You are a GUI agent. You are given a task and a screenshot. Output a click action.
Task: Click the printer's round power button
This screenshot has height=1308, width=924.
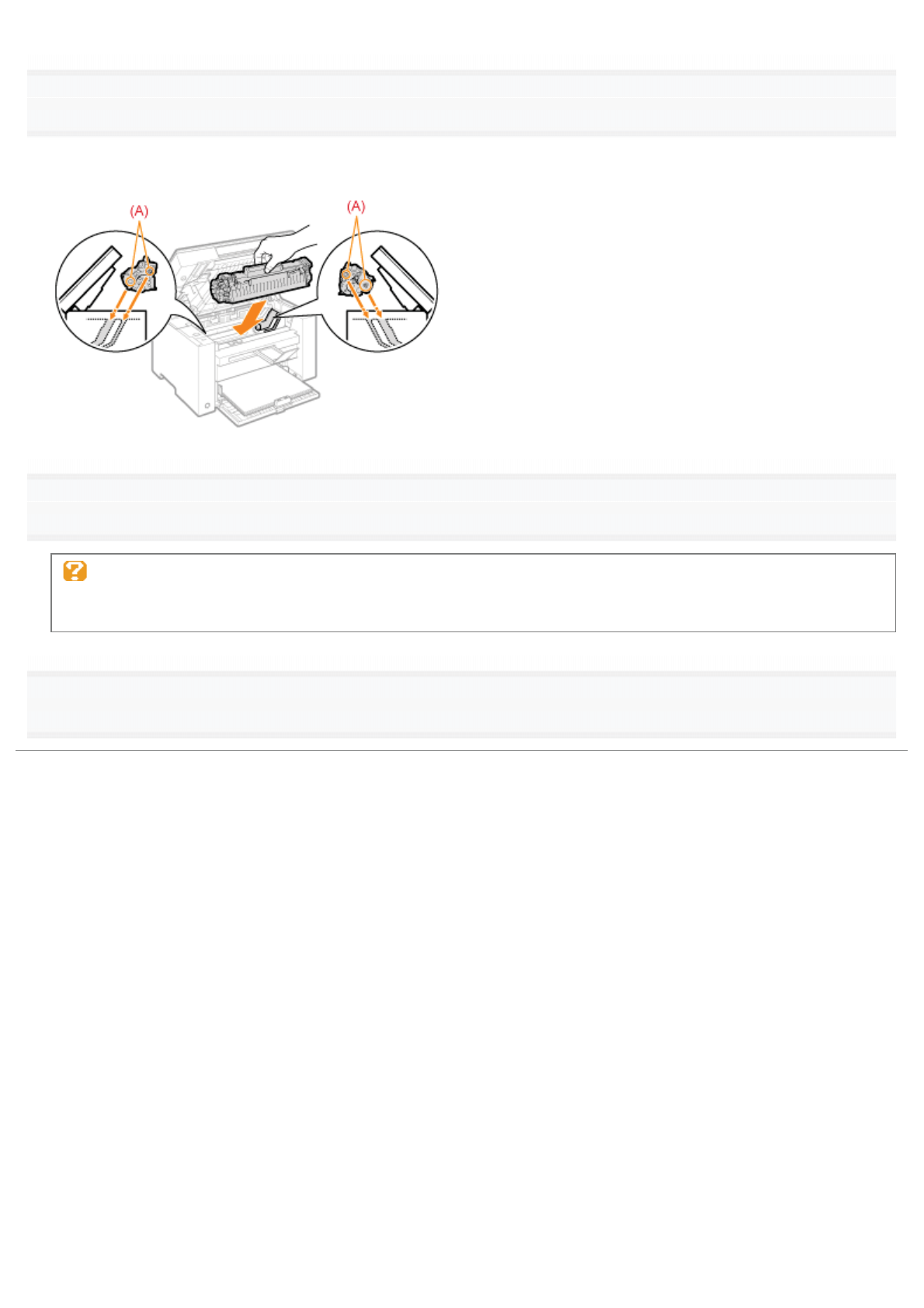coord(207,406)
